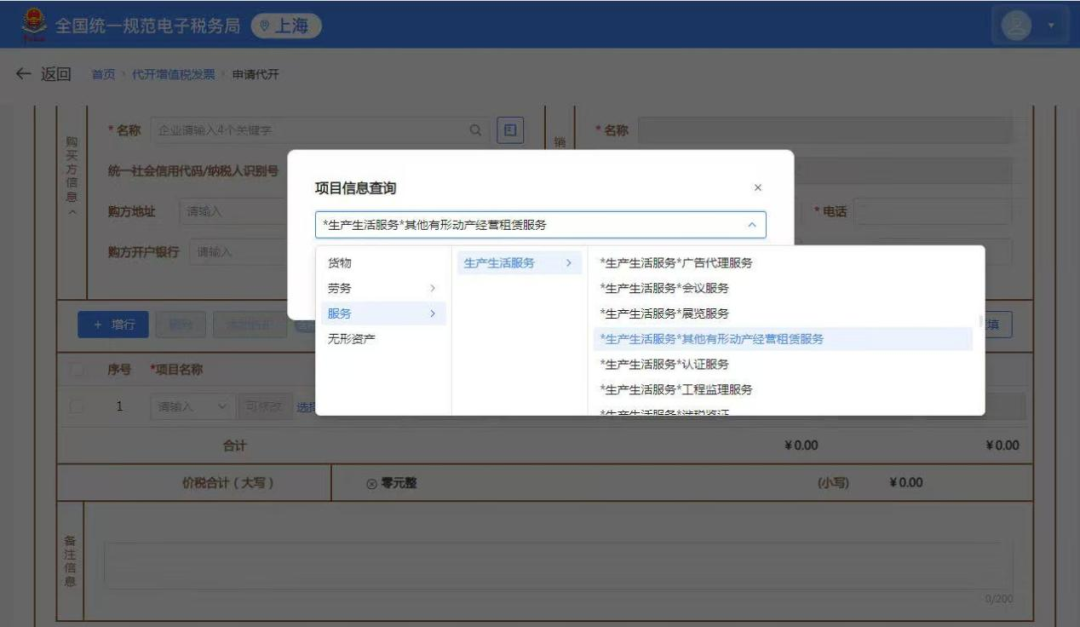Open the row 1 项目名称 dropdown

(x=192, y=407)
